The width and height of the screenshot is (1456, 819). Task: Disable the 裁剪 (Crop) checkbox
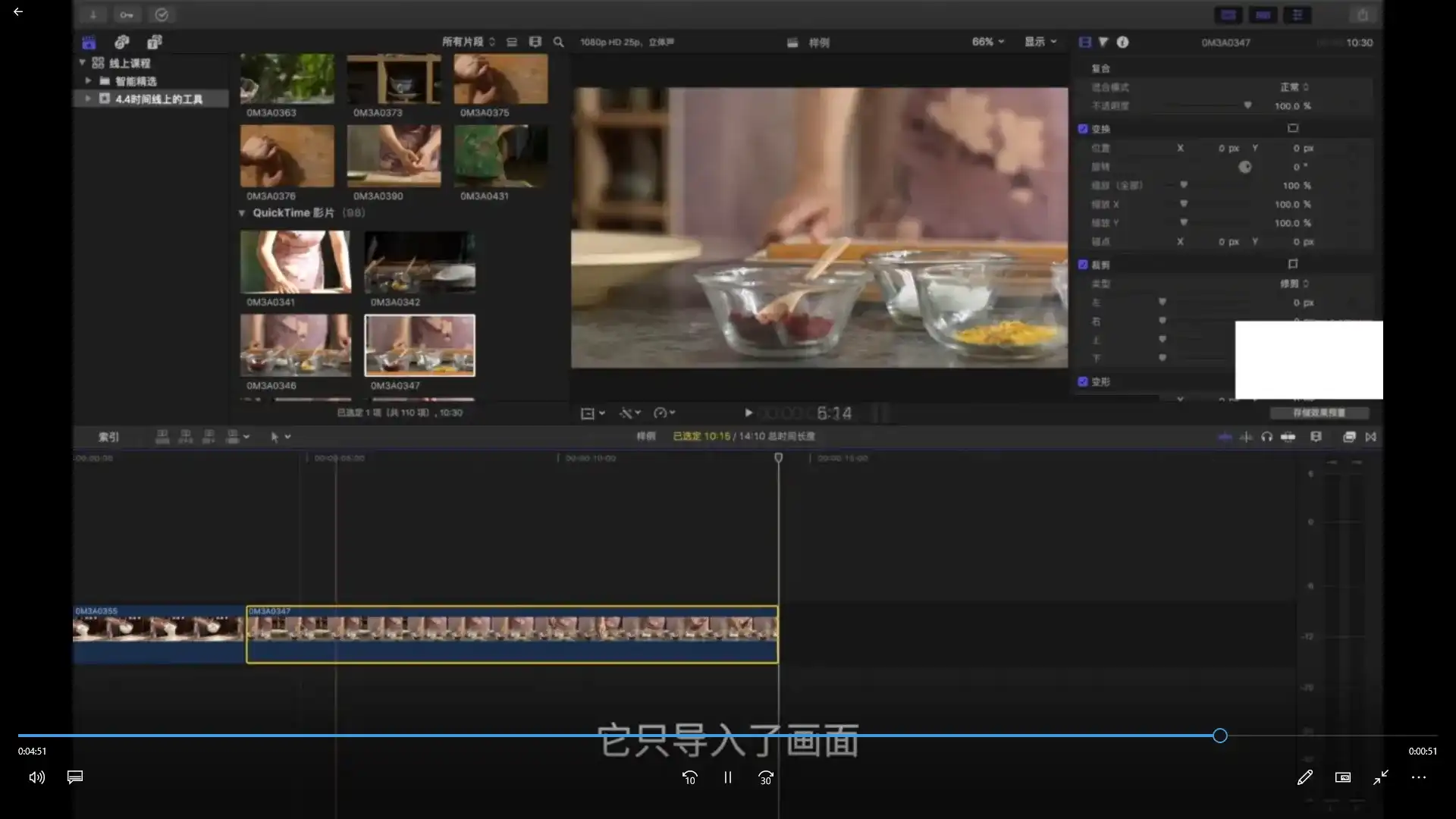point(1083,264)
